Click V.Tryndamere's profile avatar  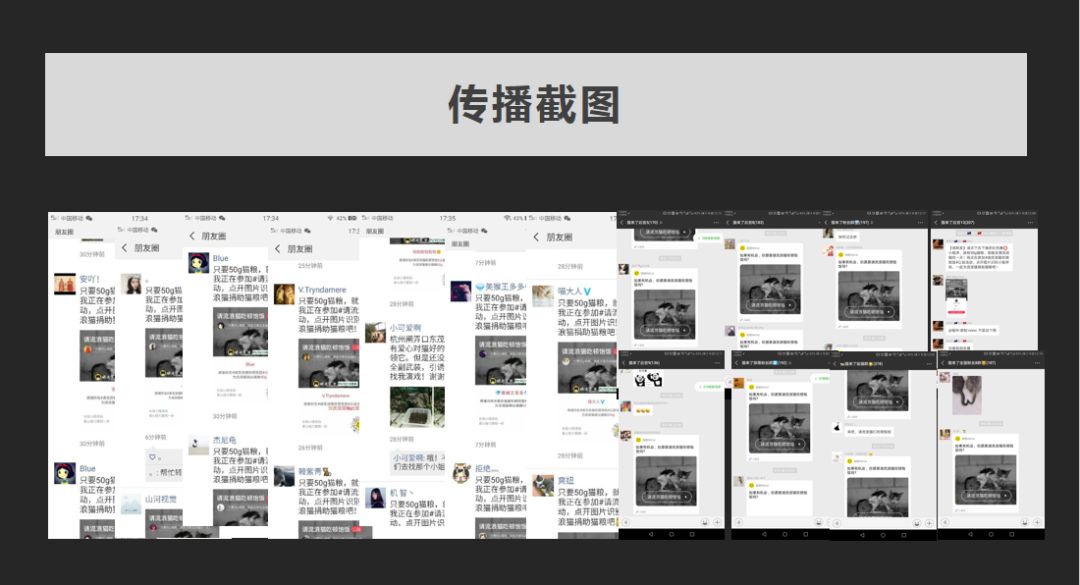pyautogui.click(x=284, y=294)
